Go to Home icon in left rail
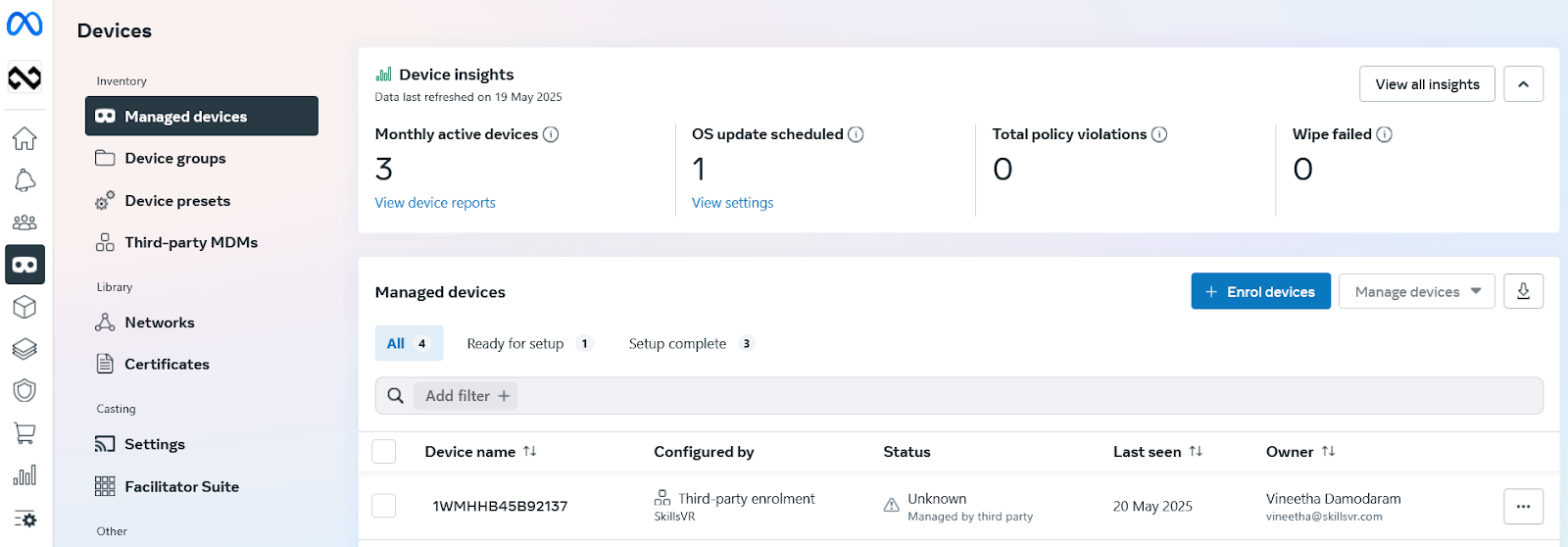The image size is (1568, 547). (x=24, y=138)
